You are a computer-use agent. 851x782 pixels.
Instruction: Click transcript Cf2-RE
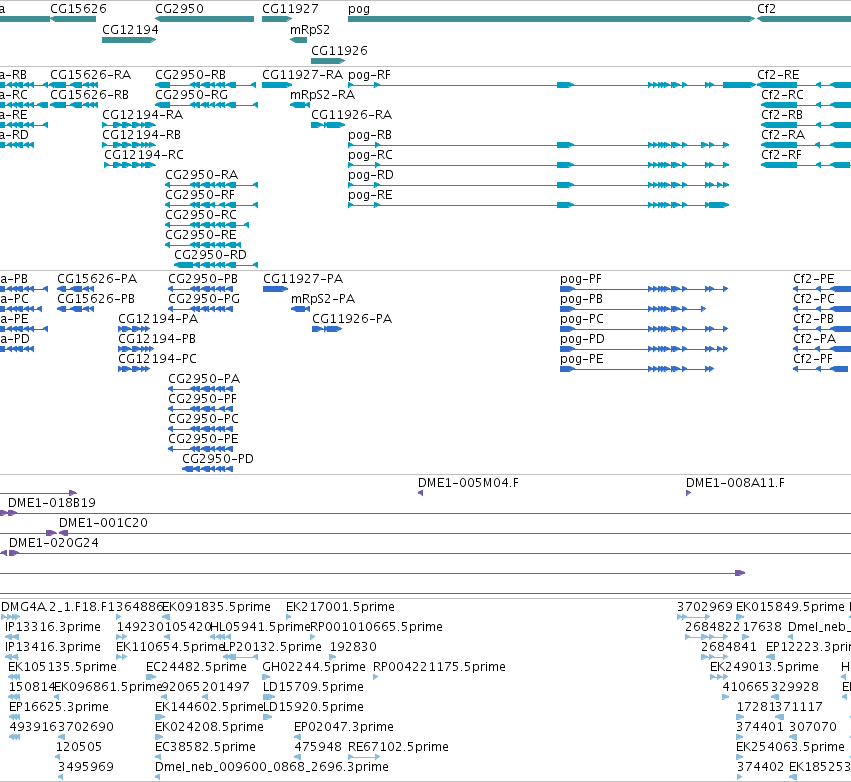(804, 85)
